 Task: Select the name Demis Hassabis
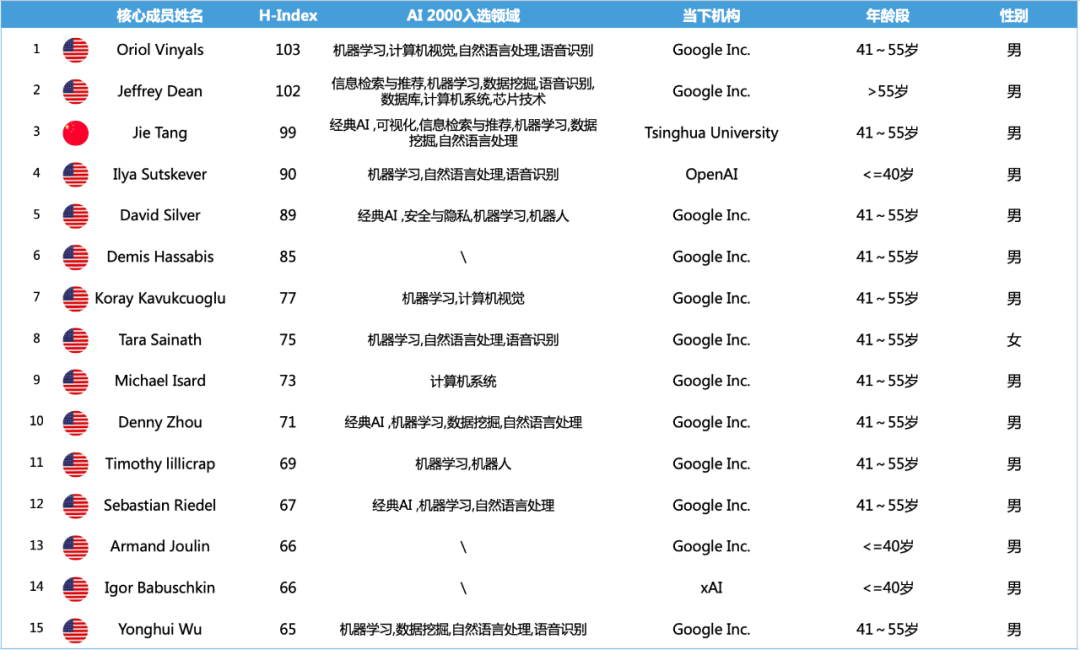[160, 257]
